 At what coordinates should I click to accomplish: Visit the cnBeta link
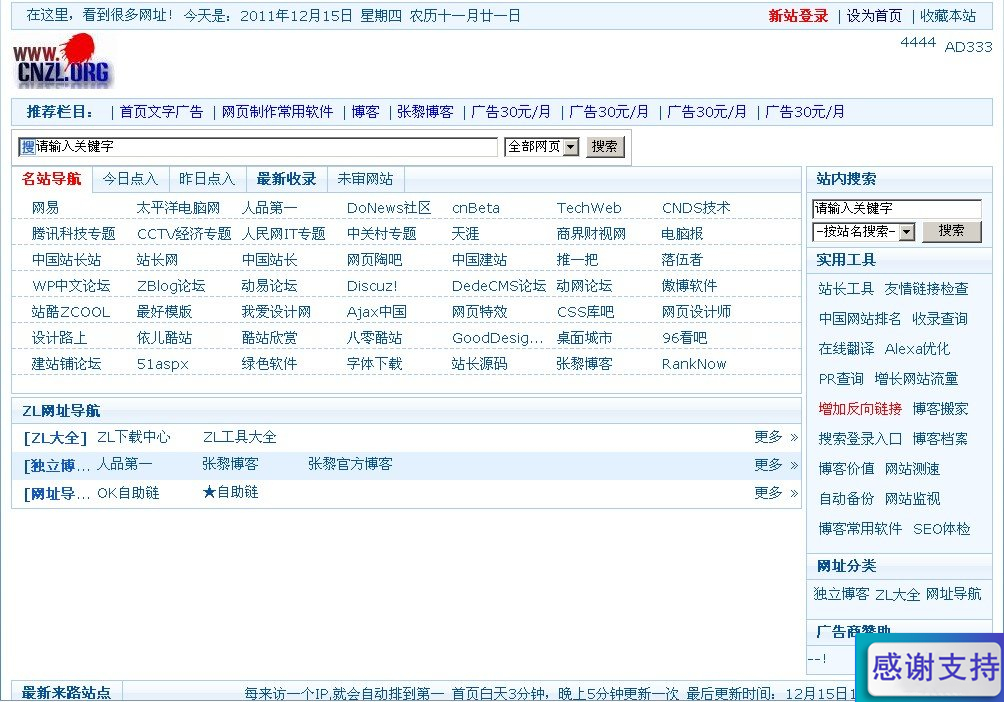(476, 208)
